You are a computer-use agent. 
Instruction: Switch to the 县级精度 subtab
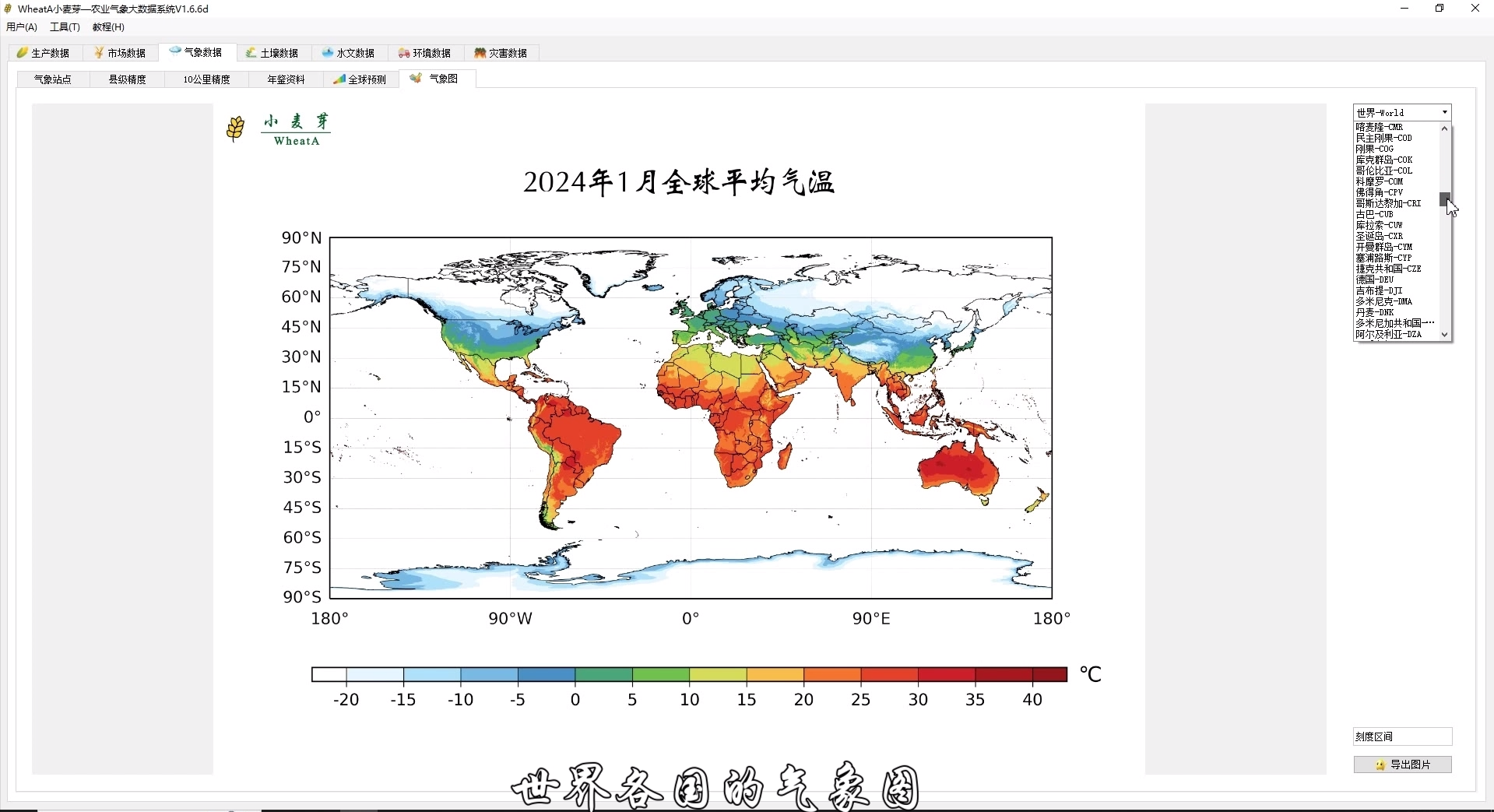[128, 79]
